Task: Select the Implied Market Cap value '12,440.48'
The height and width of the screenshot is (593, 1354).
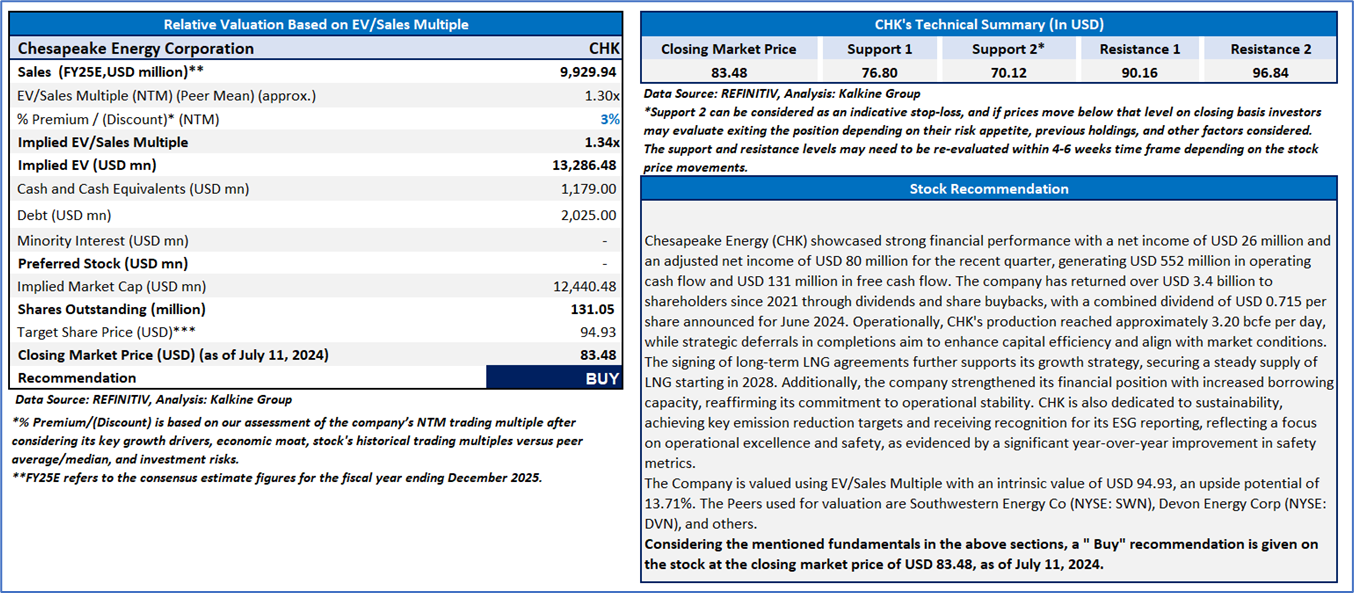Action: pos(585,286)
